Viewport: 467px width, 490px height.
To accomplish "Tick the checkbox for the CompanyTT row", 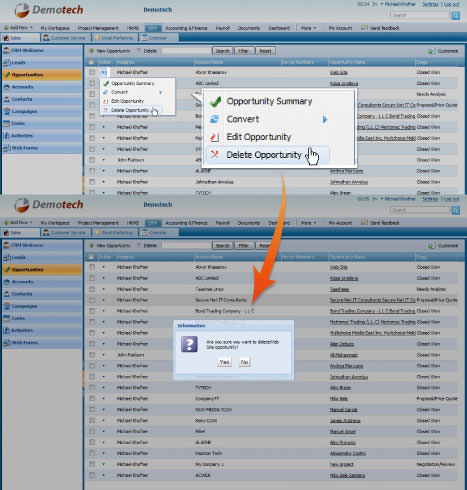I will coord(92,398).
